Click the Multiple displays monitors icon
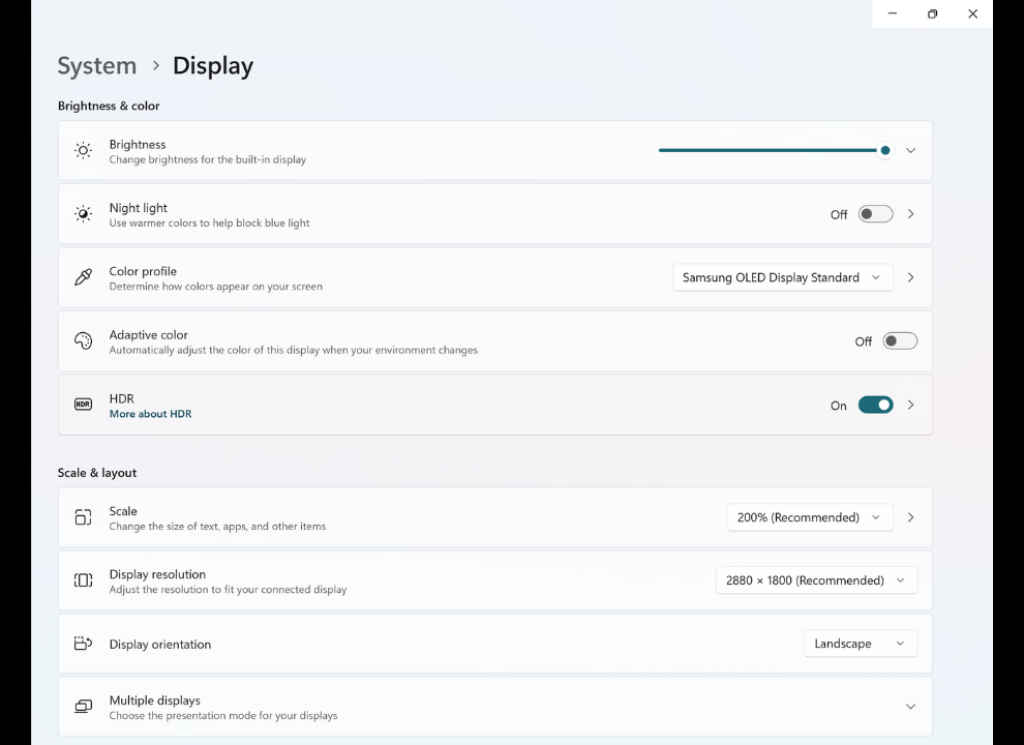The height and width of the screenshot is (745, 1024). [83, 706]
